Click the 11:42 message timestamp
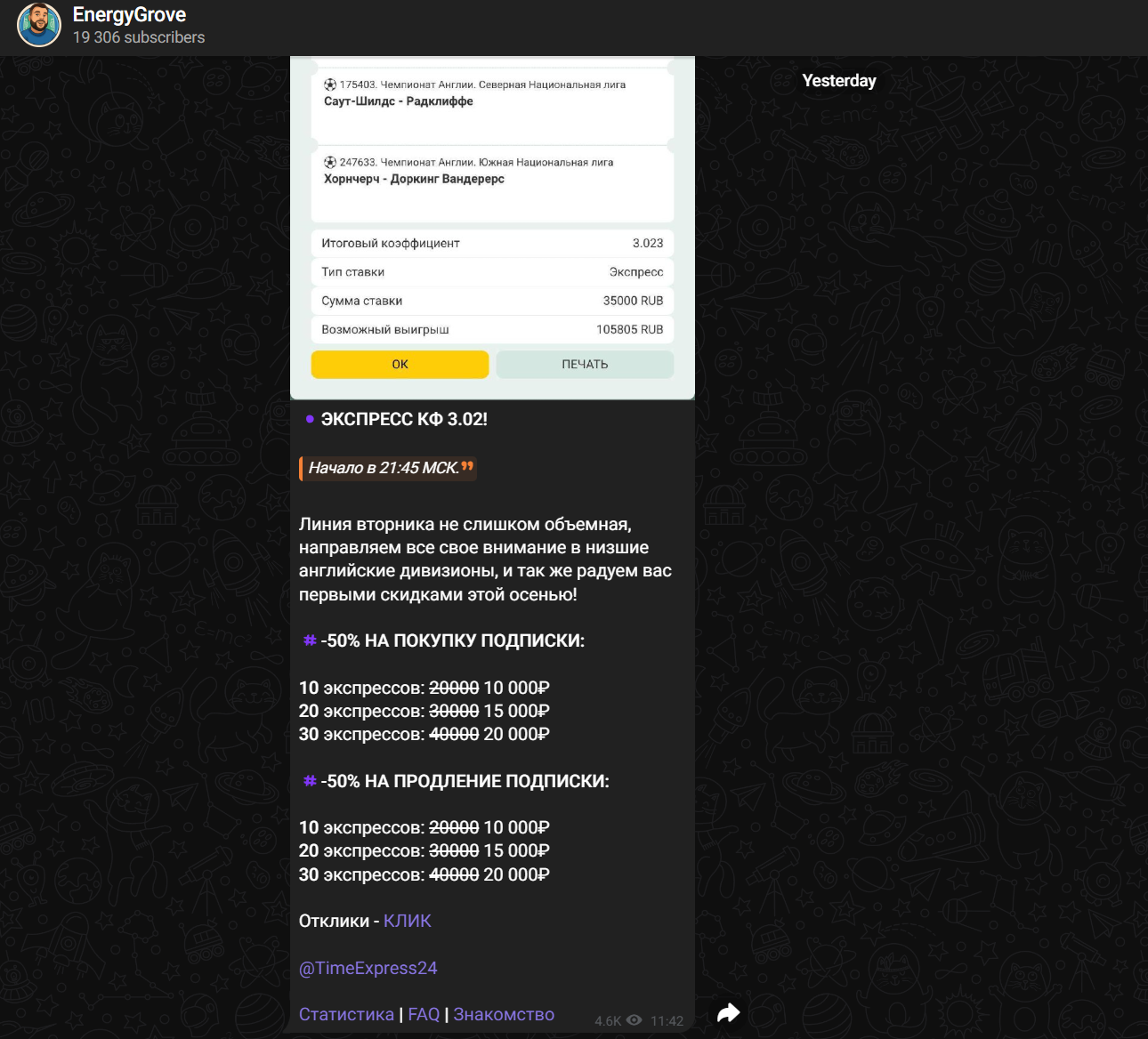Screen dimensions: 1148x1039 point(667,1021)
